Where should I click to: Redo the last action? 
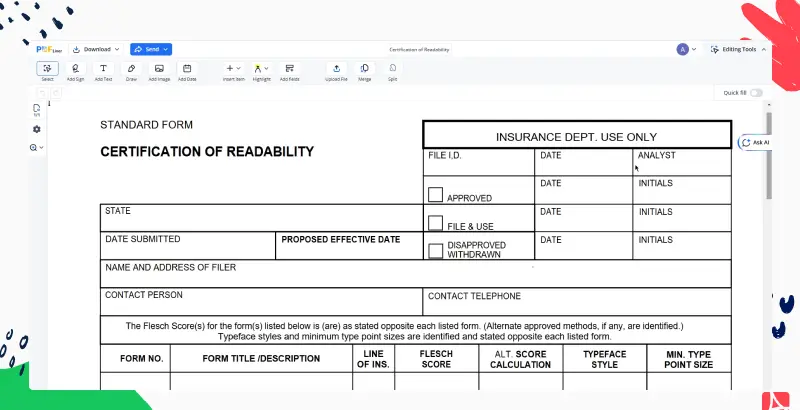56,93
